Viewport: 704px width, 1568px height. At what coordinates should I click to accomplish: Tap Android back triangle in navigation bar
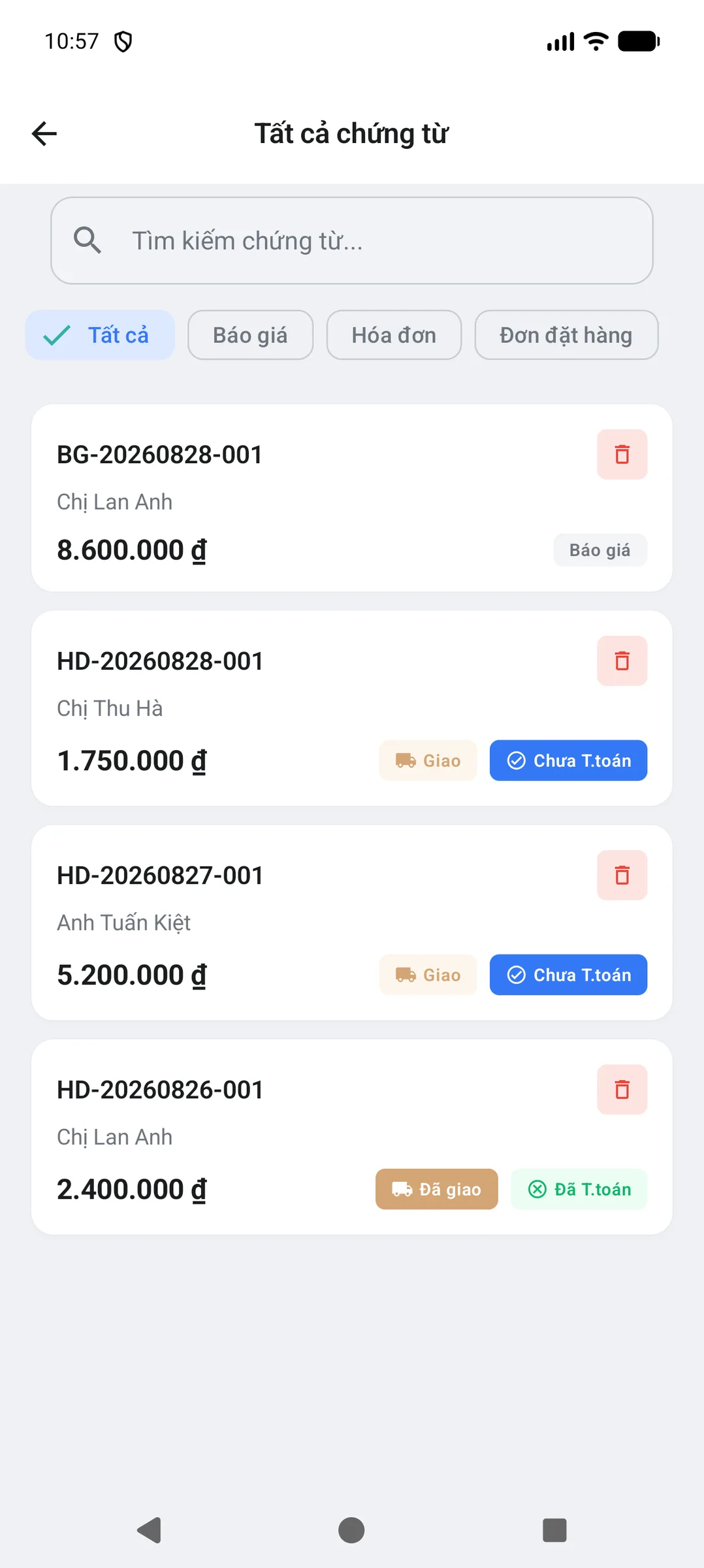(x=149, y=1530)
